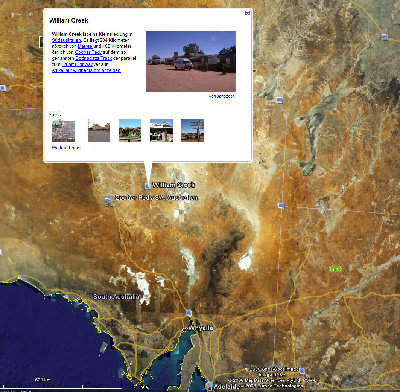Open the Oodnadatta Track link in balloon
The width and height of the screenshot is (400, 392).
click(93, 58)
